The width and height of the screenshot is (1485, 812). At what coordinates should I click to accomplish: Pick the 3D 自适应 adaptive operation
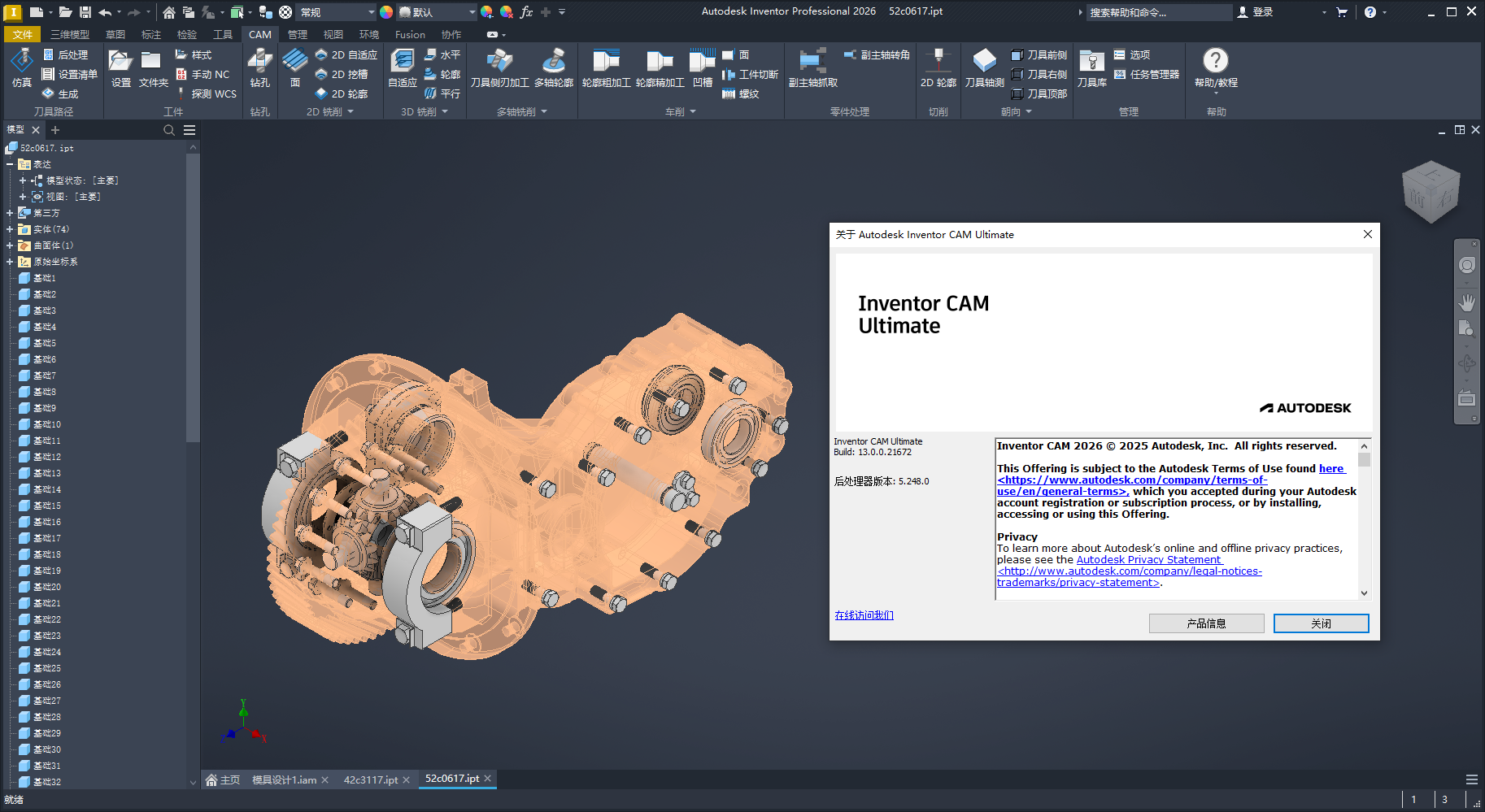(x=403, y=67)
